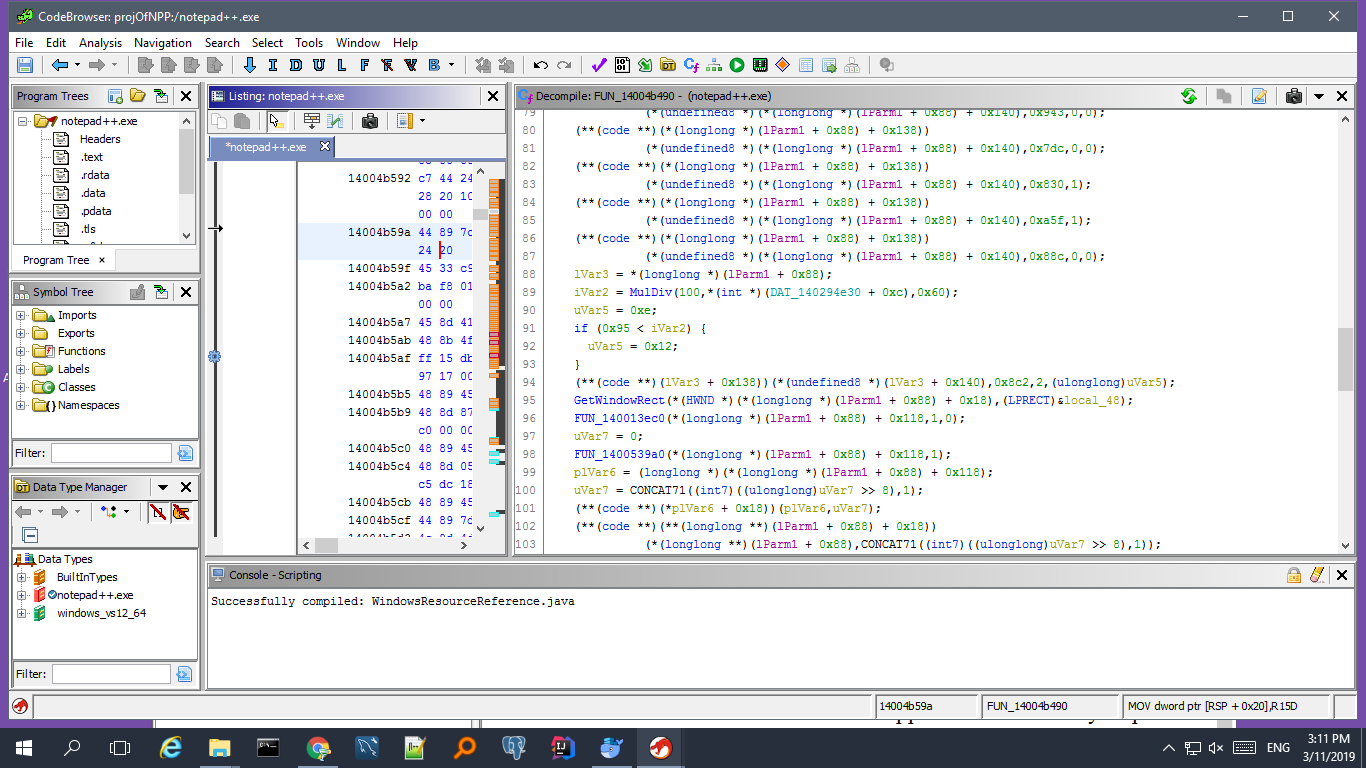Open the File menu
Image resolution: width=1366 pixels, height=769 pixels.
24,43
